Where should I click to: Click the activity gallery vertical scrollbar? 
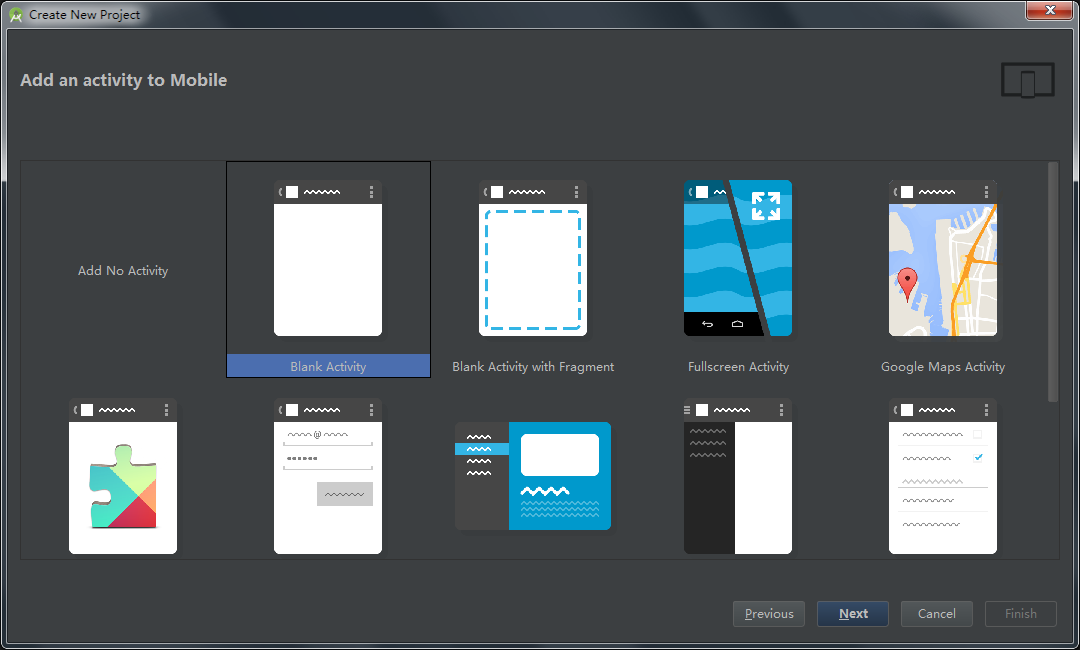pyautogui.click(x=1052, y=282)
